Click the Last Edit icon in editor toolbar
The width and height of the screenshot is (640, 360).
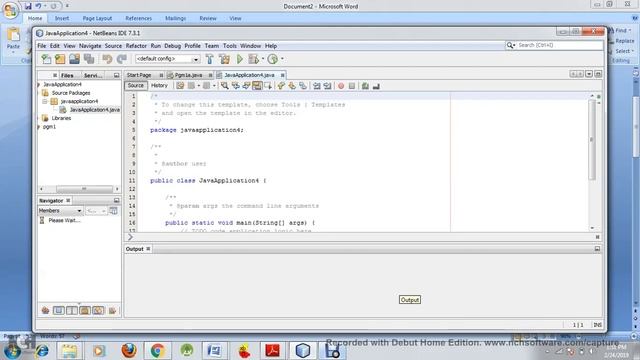[x=180, y=86]
